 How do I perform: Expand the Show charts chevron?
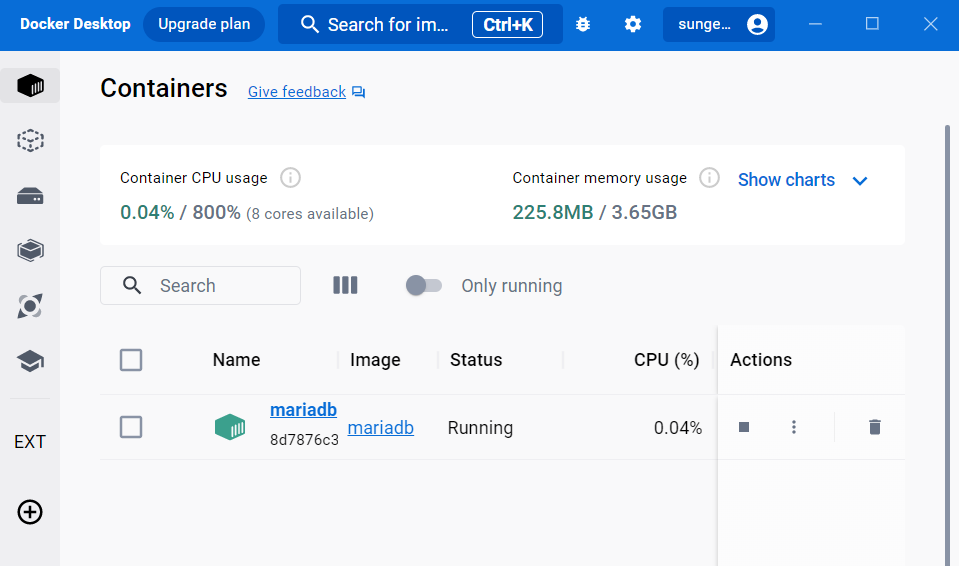click(860, 181)
